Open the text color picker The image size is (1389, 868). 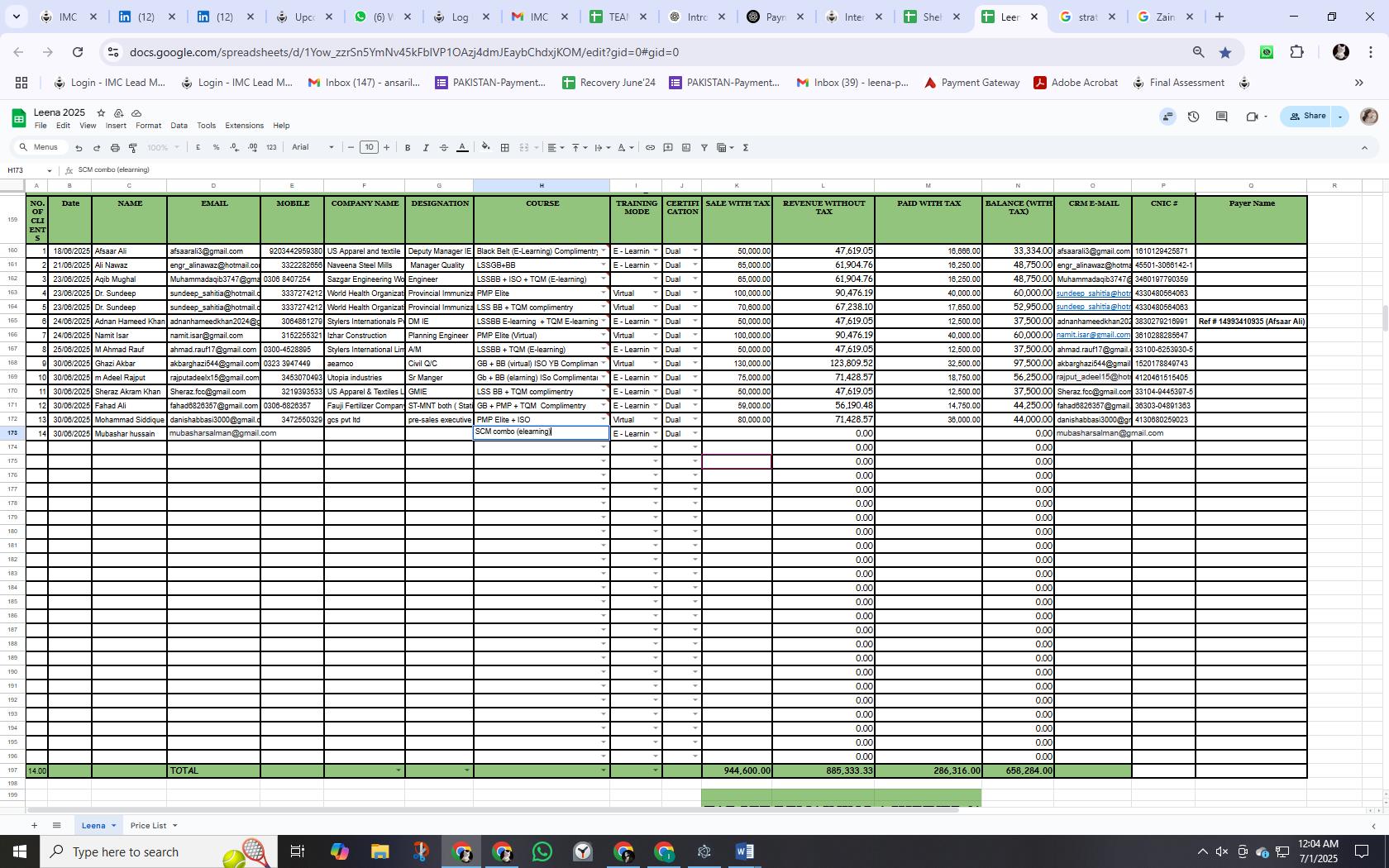pyautogui.click(x=462, y=148)
